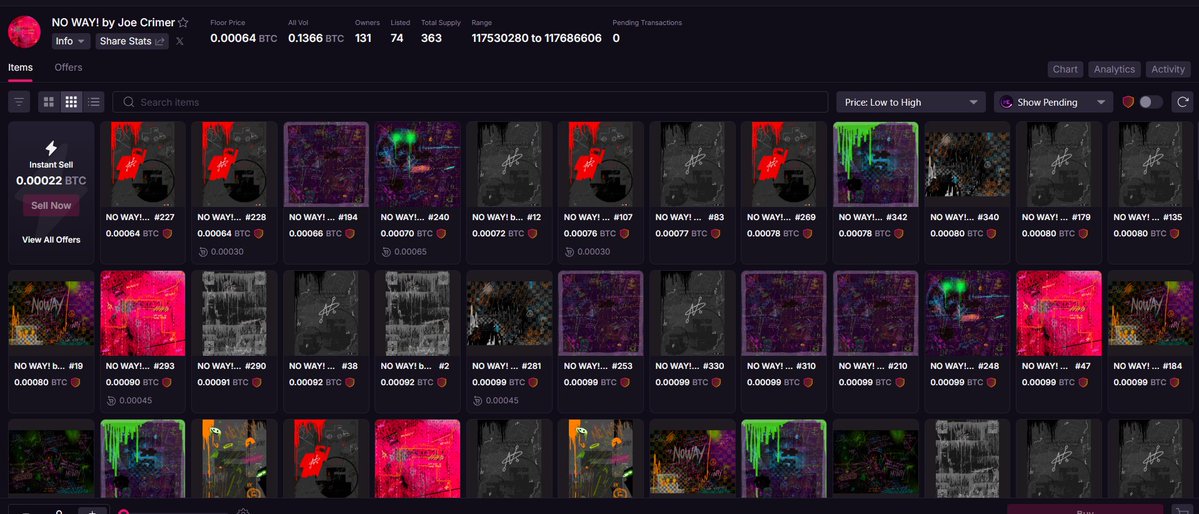This screenshot has height=514, width=1199.
Task: Click the Total Supply value 363
Action: [x=431, y=38]
